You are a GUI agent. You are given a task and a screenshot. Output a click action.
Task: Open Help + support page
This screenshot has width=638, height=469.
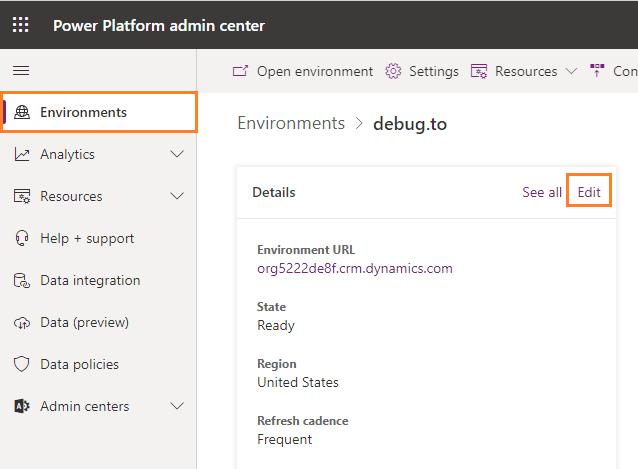click(x=99, y=238)
